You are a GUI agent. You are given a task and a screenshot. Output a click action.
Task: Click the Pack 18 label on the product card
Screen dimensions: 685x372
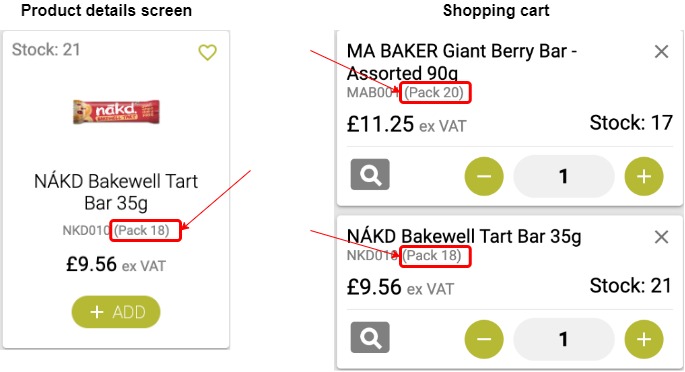click(x=142, y=230)
